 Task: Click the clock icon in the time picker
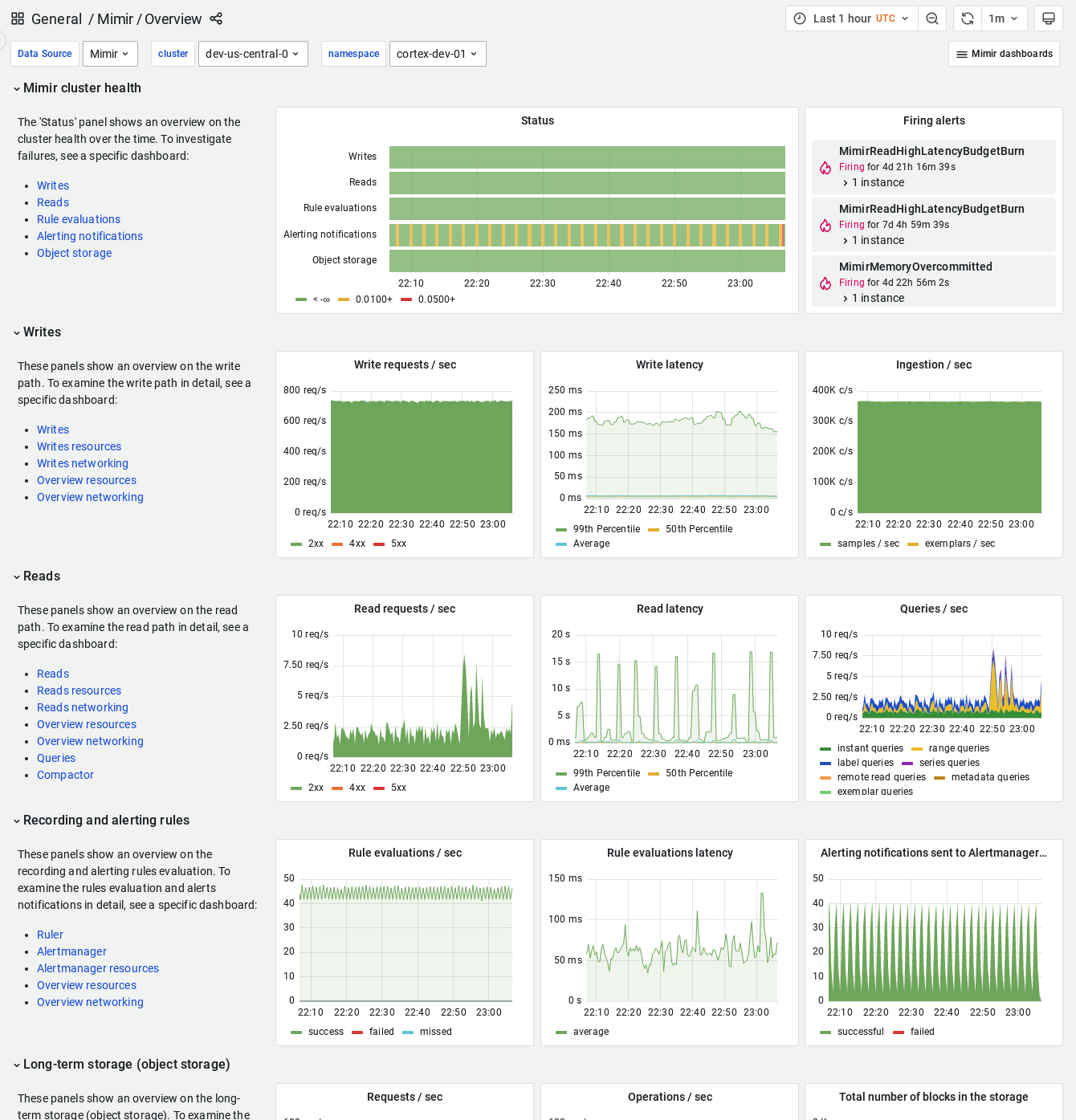click(x=797, y=18)
